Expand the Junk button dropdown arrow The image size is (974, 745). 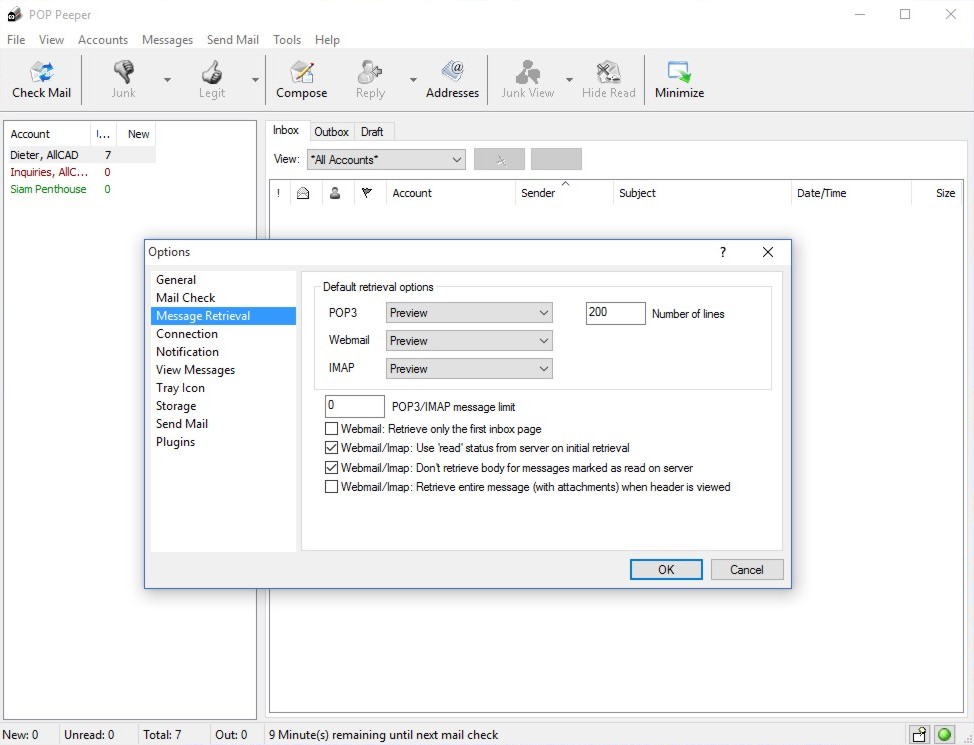coord(167,80)
